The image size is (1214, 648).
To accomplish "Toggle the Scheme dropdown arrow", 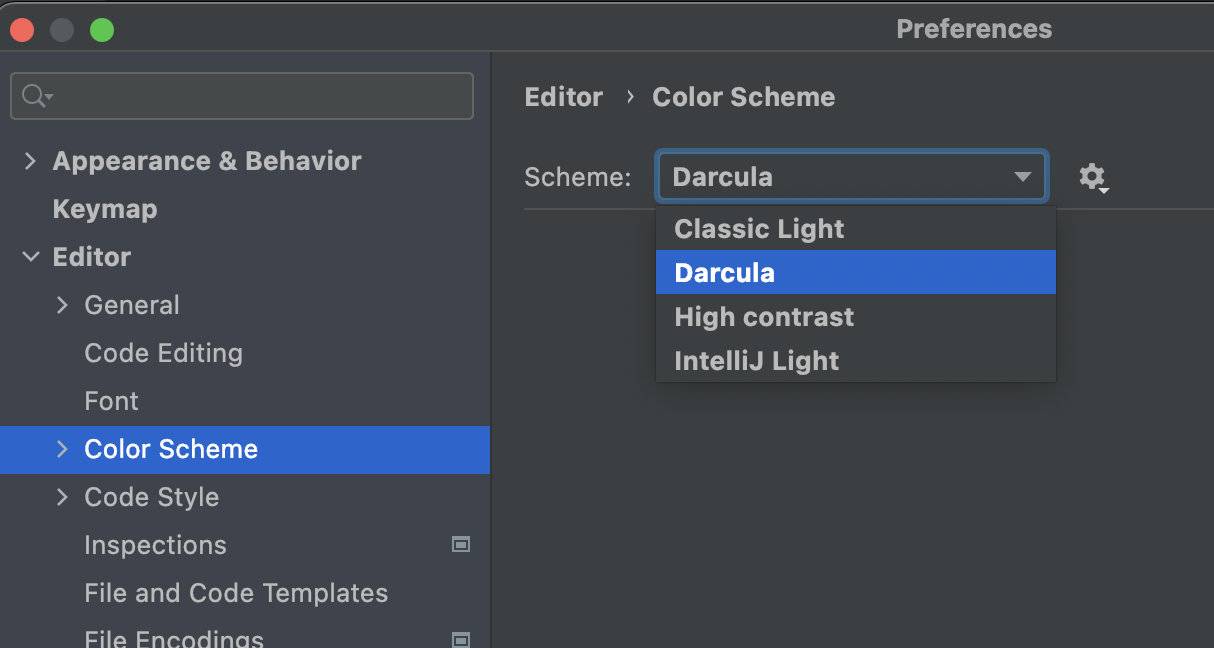I will pos(1022,177).
